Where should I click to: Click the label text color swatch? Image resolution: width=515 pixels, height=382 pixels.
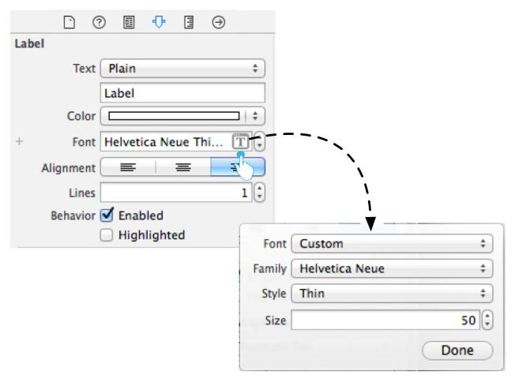point(174,116)
